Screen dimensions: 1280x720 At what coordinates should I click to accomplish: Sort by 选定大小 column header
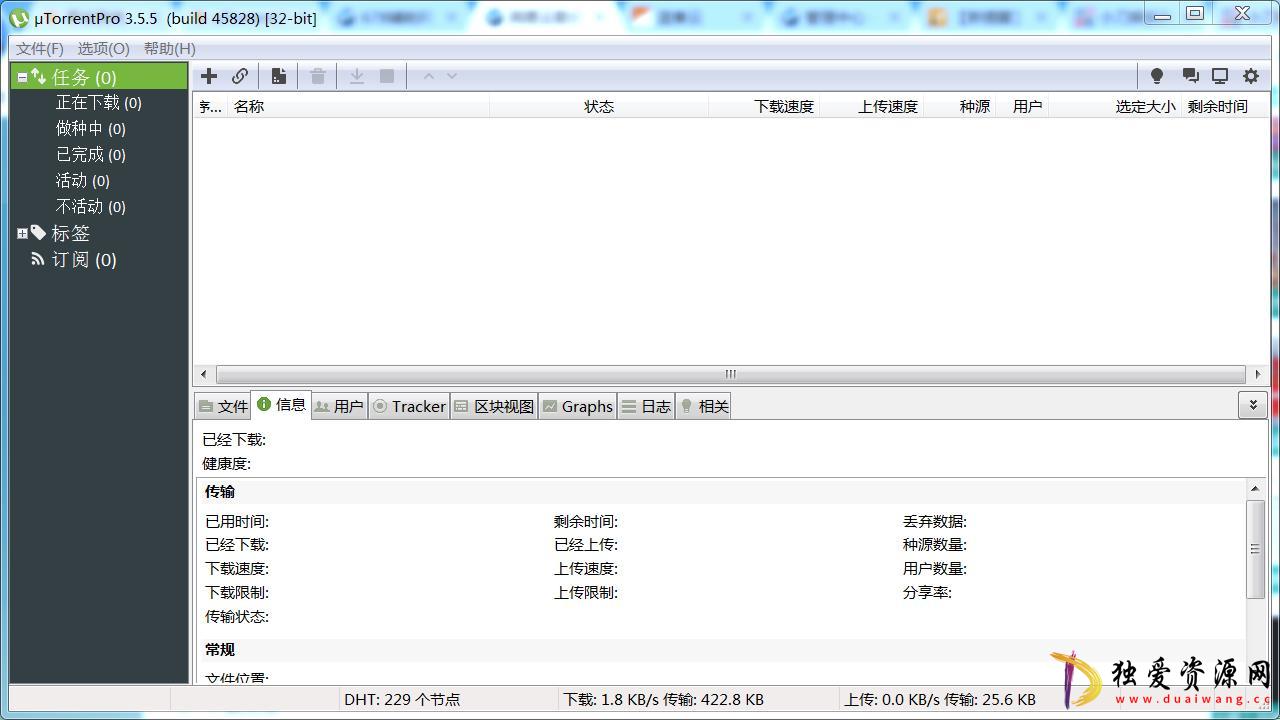pyautogui.click(x=1115, y=106)
